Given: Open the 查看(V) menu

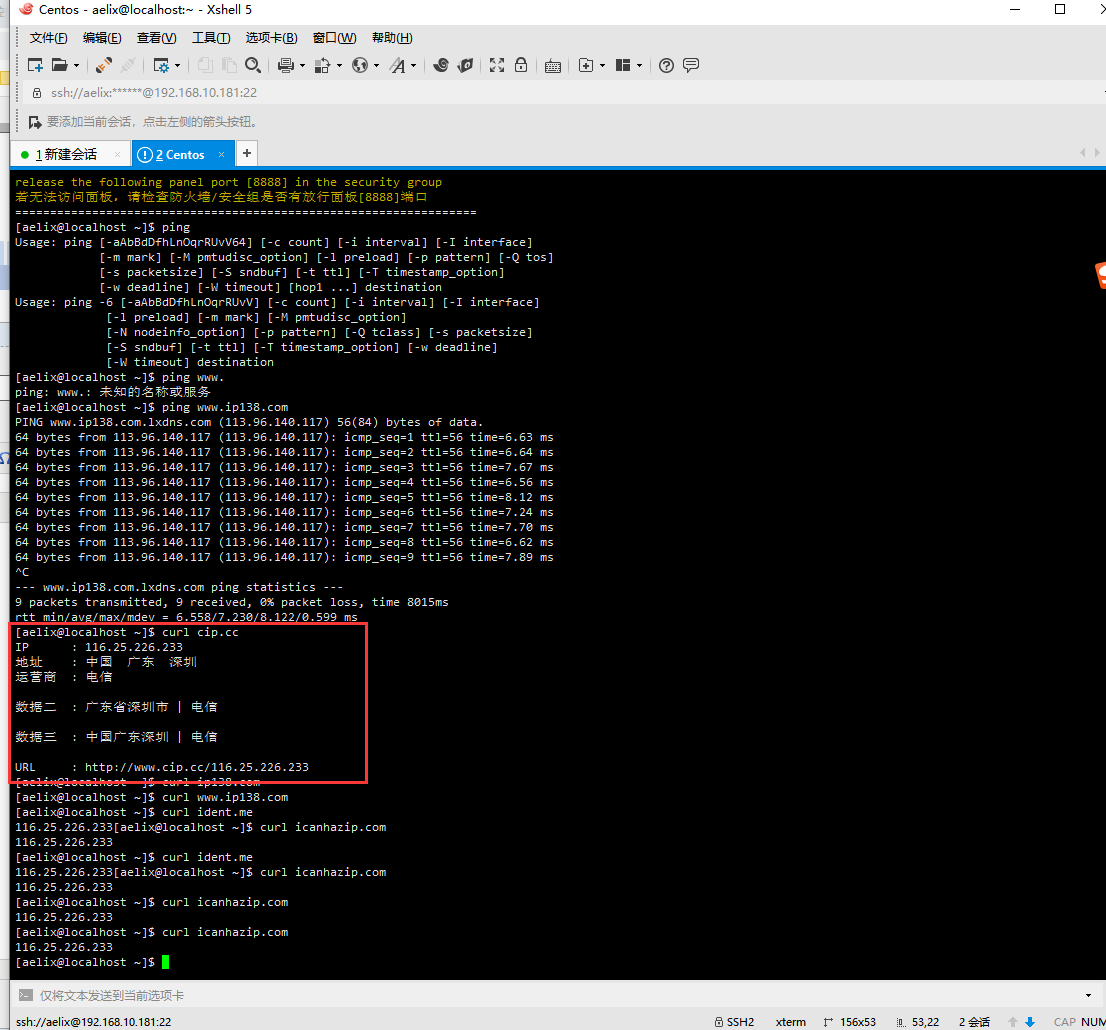Looking at the screenshot, I should coord(156,37).
